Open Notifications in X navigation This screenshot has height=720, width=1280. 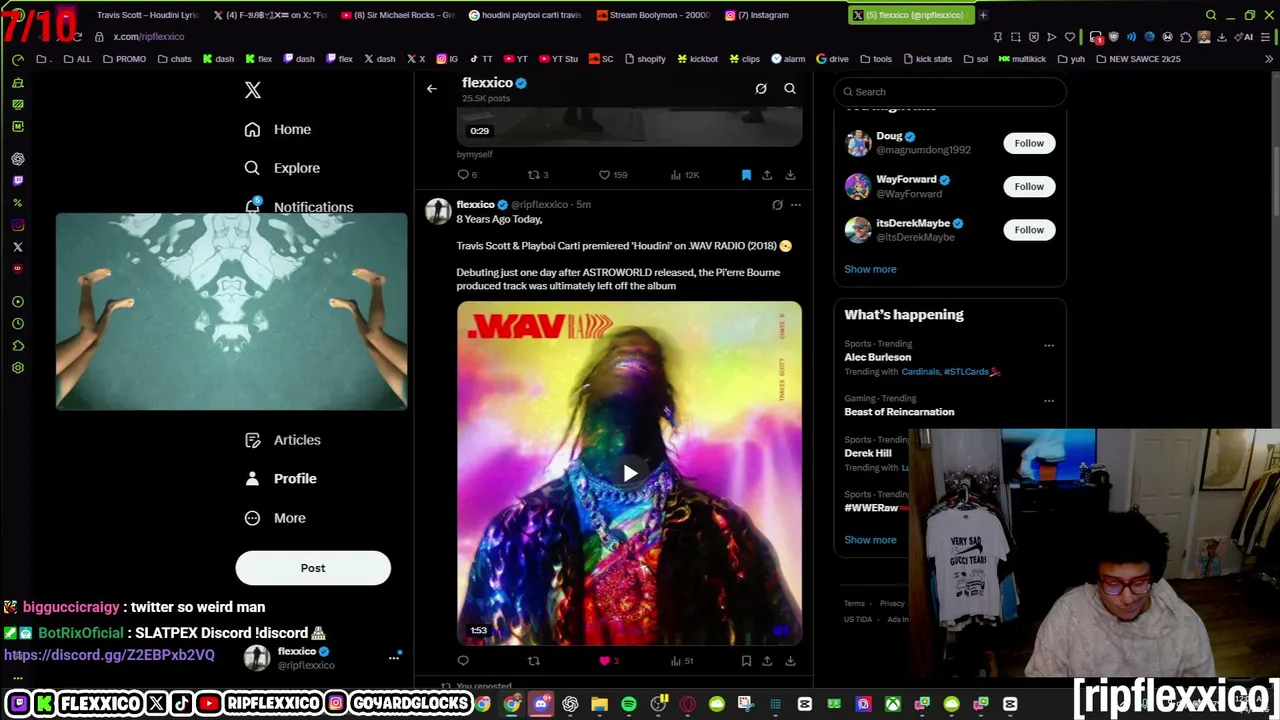(300, 206)
